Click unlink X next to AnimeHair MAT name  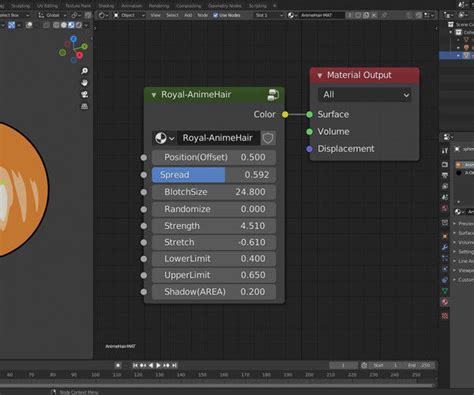374,15
